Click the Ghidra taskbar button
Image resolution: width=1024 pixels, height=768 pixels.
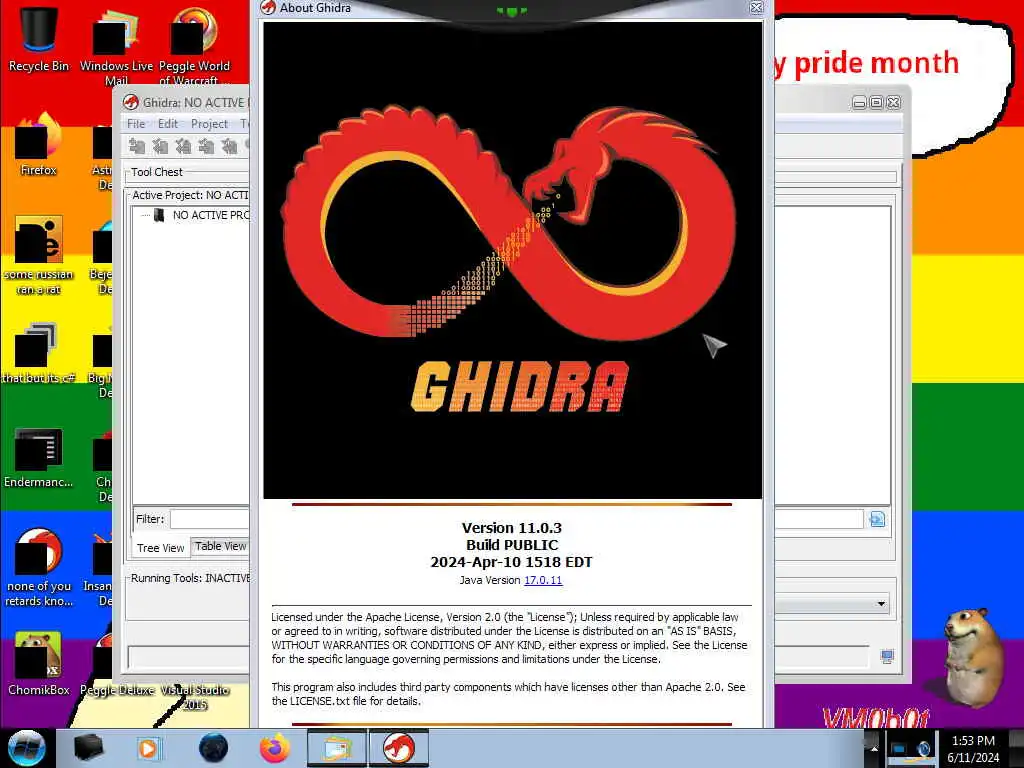[x=398, y=748]
